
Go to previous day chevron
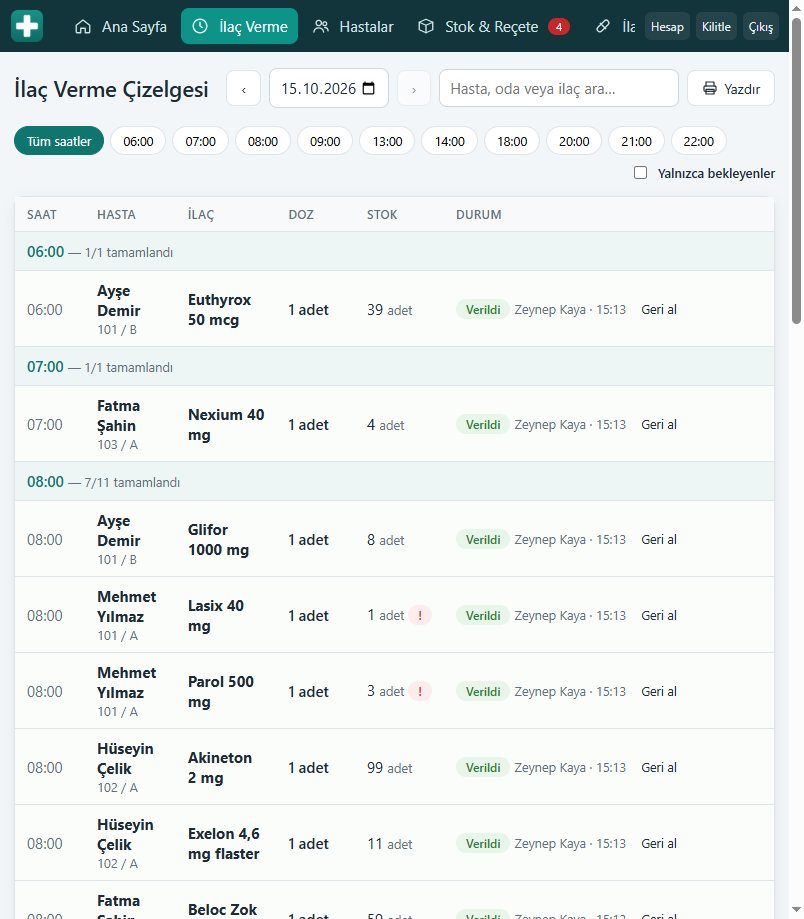[x=244, y=89]
